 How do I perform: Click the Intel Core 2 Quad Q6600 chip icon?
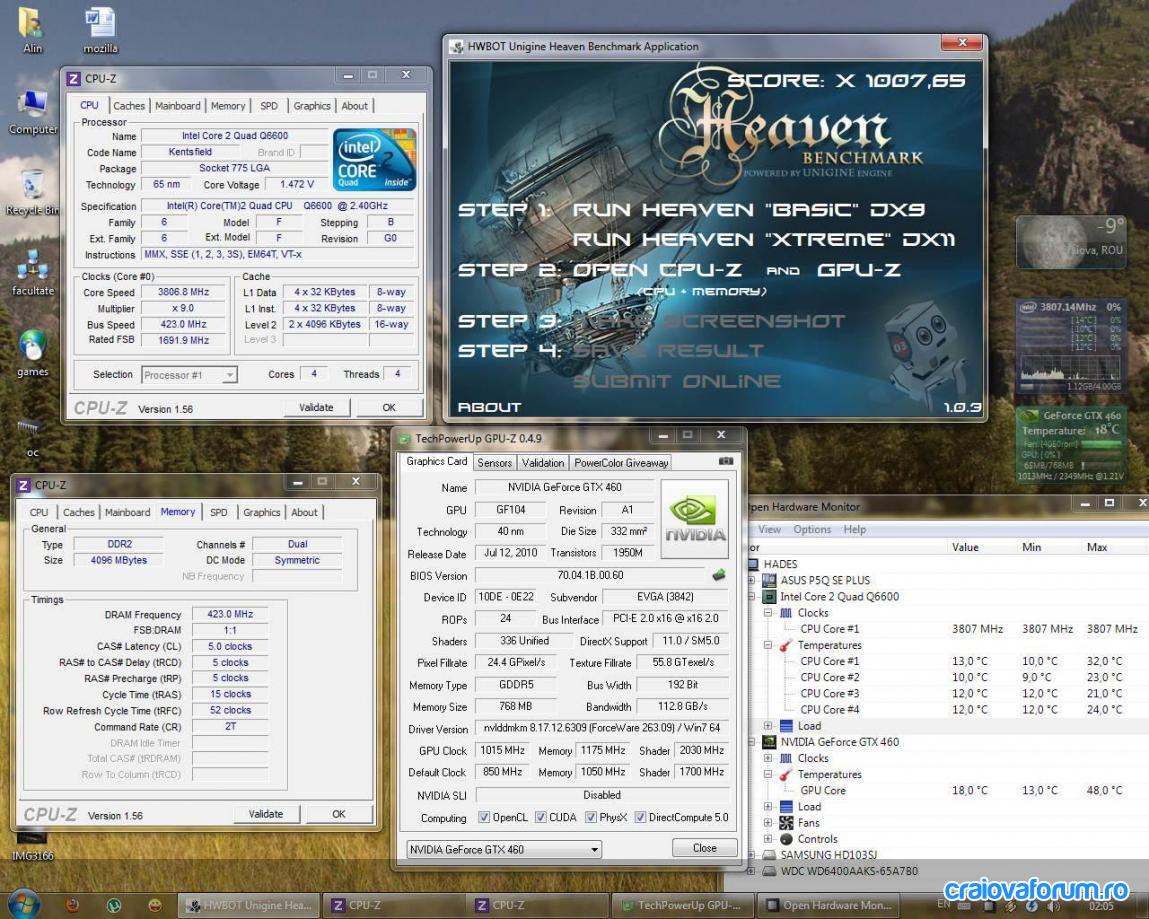(x=769, y=597)
